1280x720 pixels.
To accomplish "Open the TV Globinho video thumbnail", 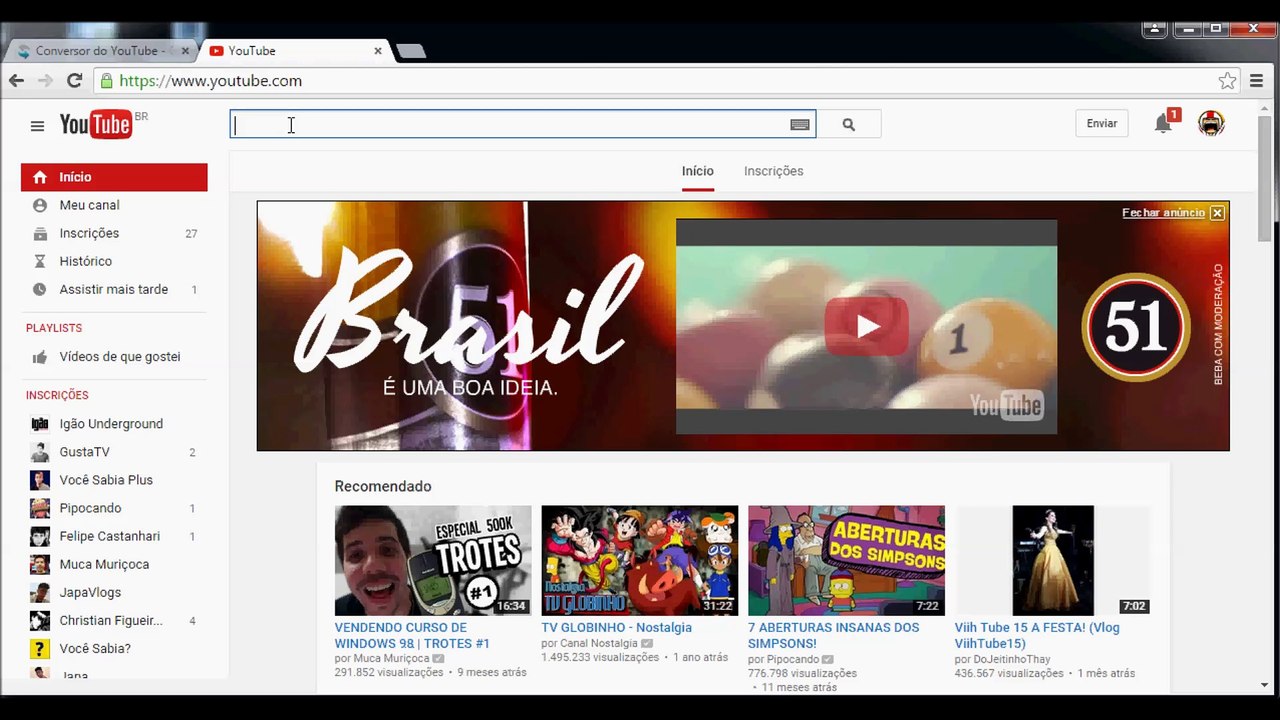I will click(640, 560).
